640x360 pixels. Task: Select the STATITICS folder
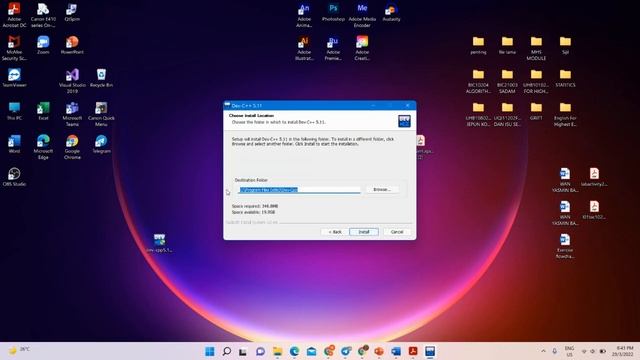tap(565, 78)
